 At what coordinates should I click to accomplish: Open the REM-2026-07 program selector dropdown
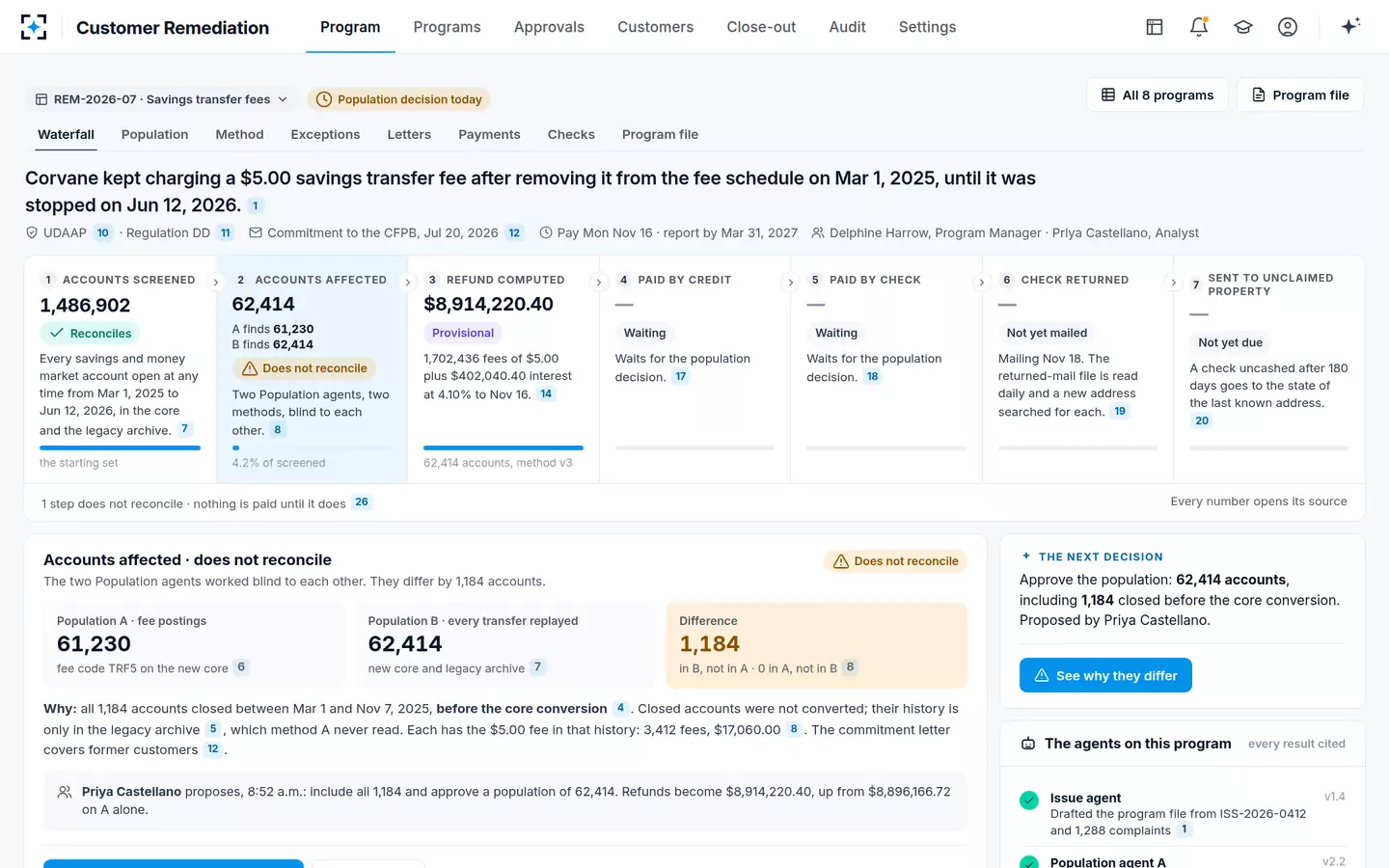pyautogui.click(x=161, y=99)
